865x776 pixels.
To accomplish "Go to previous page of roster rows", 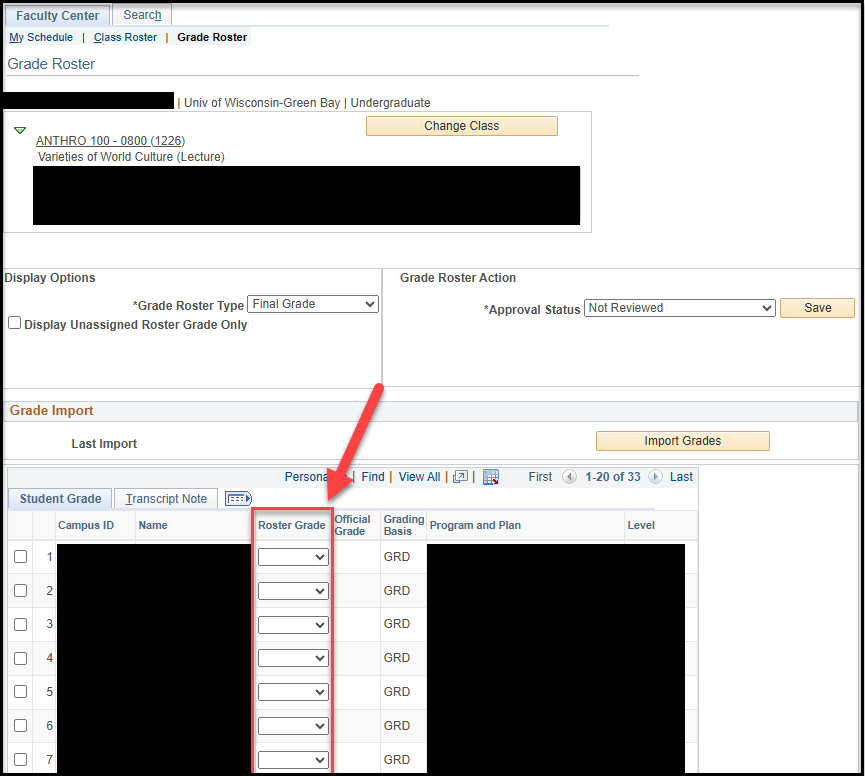I will 569,477.
